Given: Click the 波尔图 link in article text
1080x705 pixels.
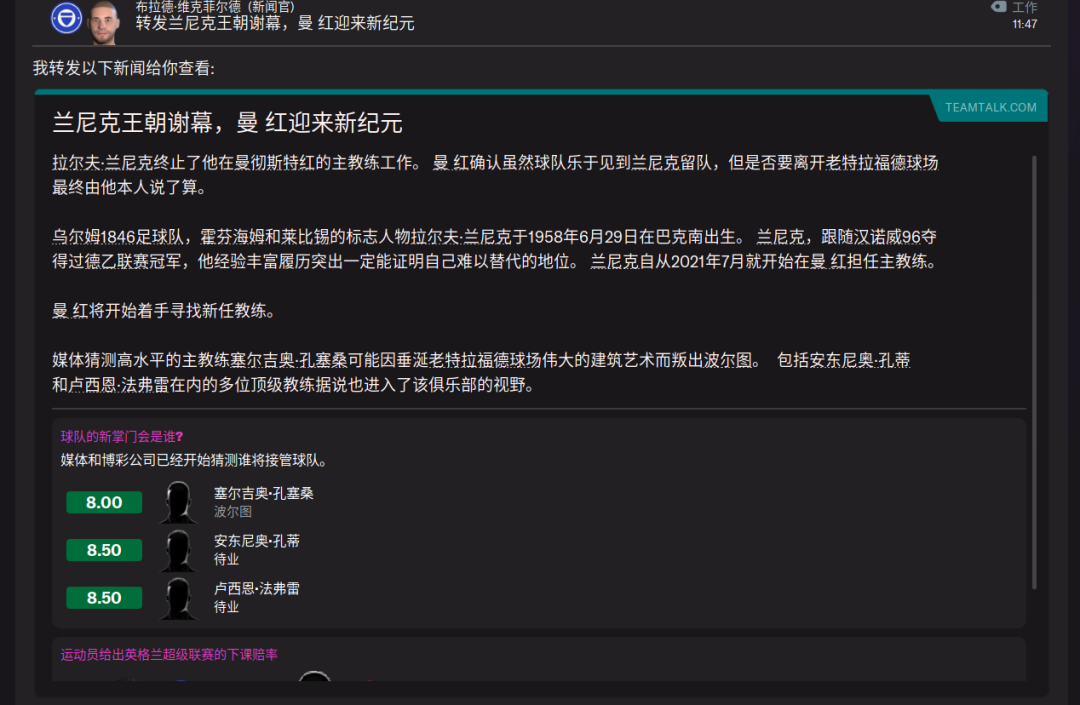Looking at the screenshot, I should point(727,361).
